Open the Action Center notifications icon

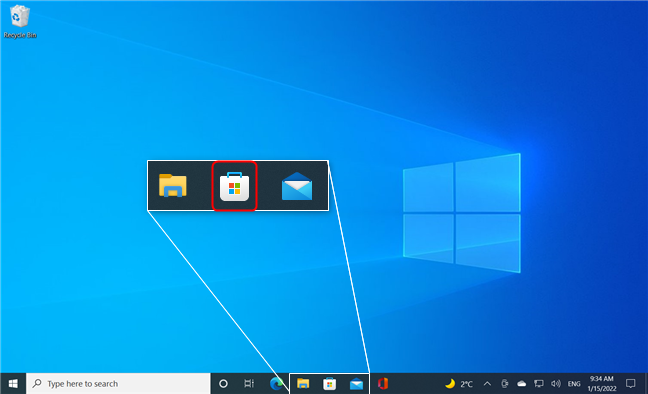coord(631,384)
